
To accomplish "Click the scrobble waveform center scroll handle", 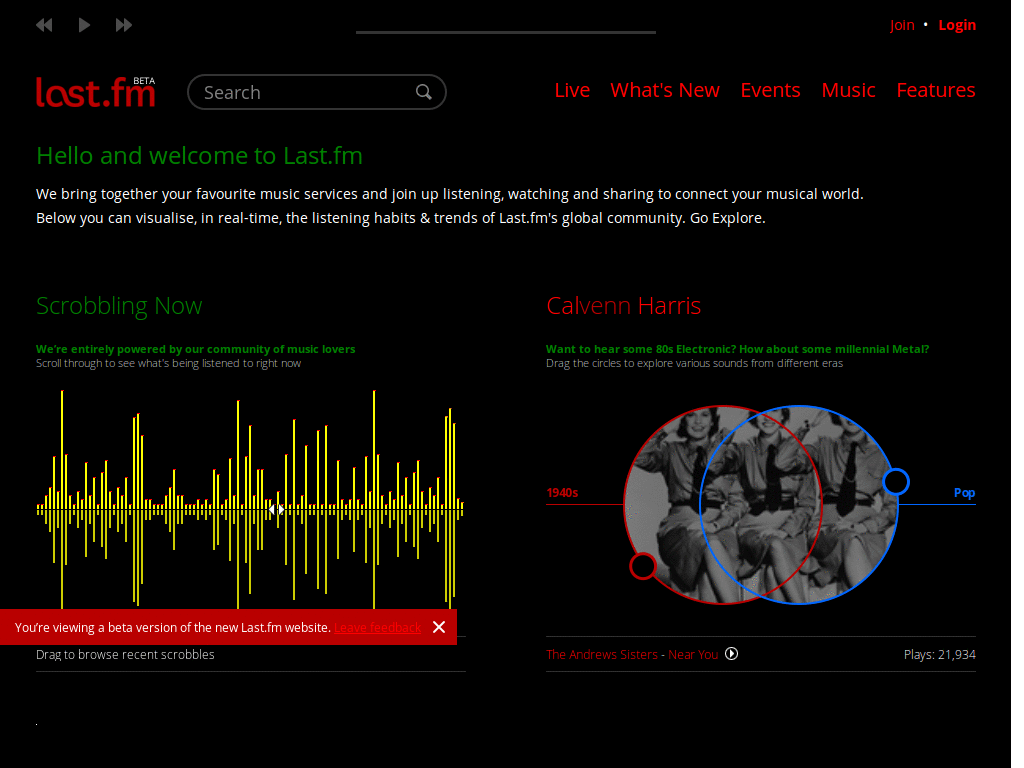I will click(276, 509).
